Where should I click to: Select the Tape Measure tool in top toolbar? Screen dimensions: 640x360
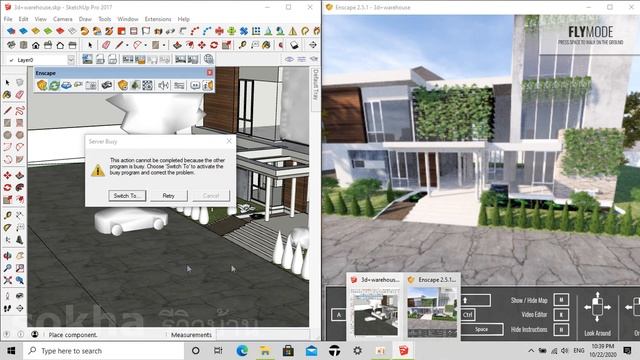tap(242, 45)
